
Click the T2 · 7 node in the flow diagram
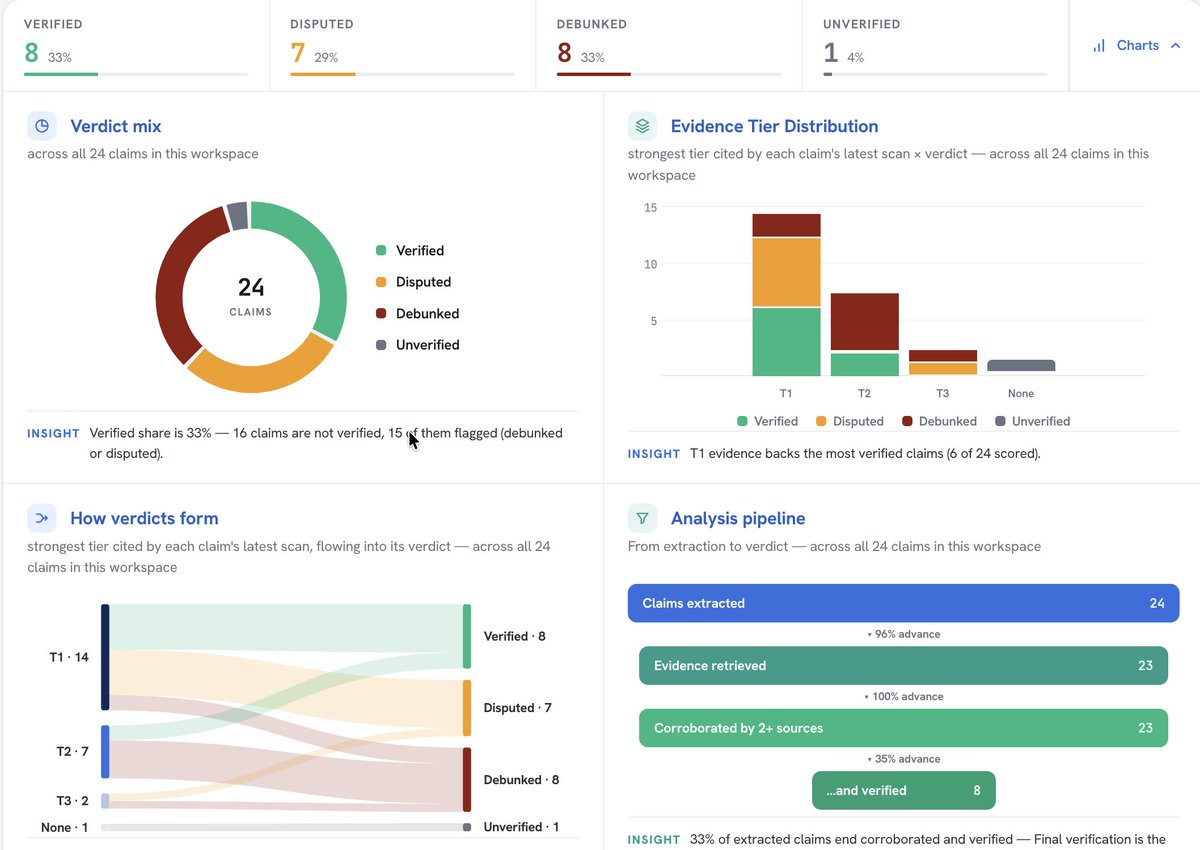coord(105,751)
